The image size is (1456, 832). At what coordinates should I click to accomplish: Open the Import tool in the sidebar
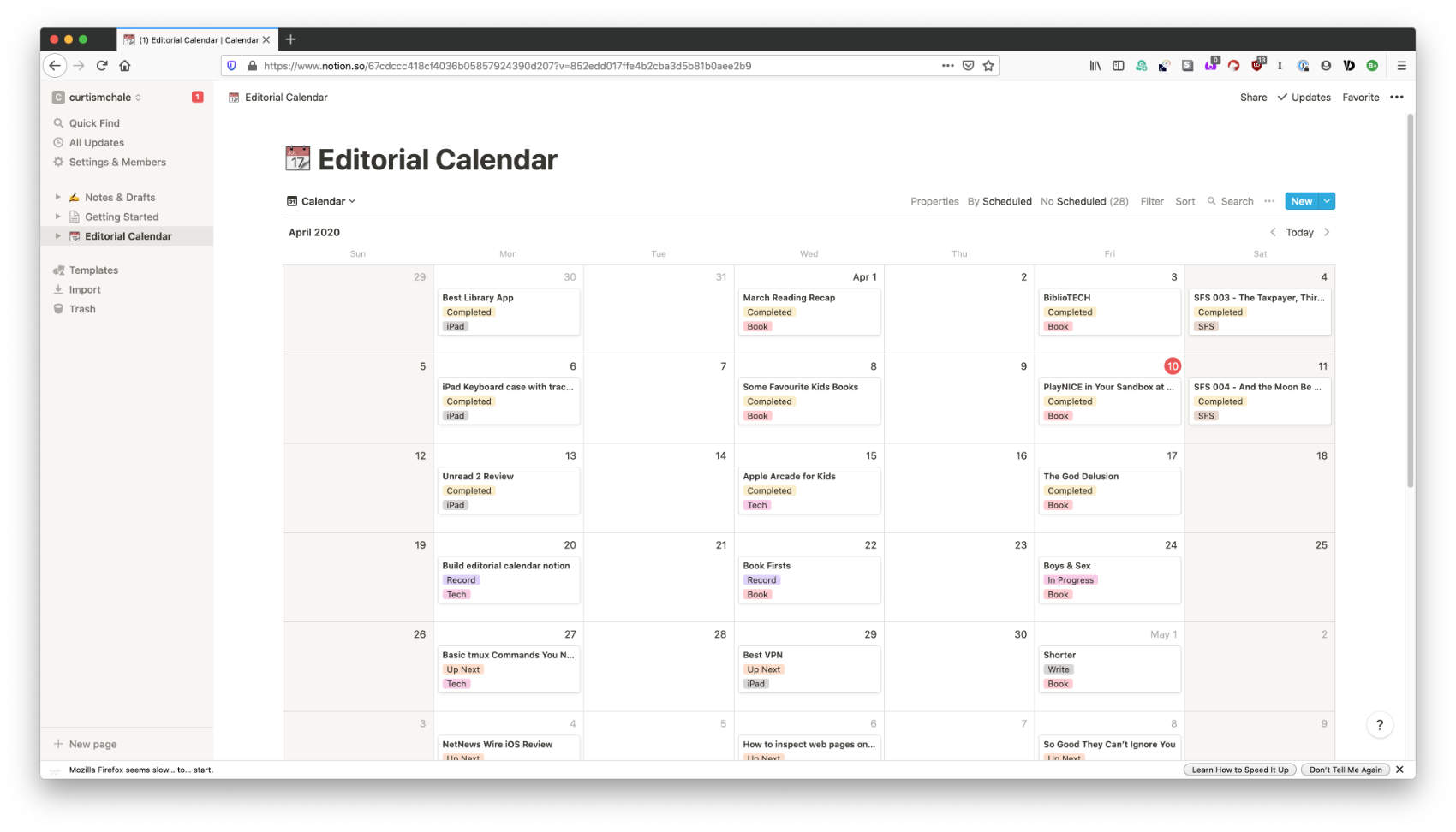57,289
